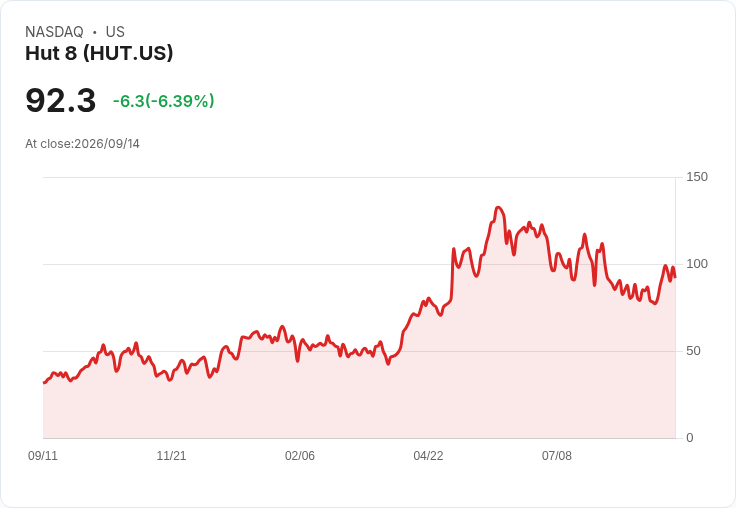Click the 02/06 x-axis date label
The height and width of the screenshot is (508, 736).
coord(299,455)
